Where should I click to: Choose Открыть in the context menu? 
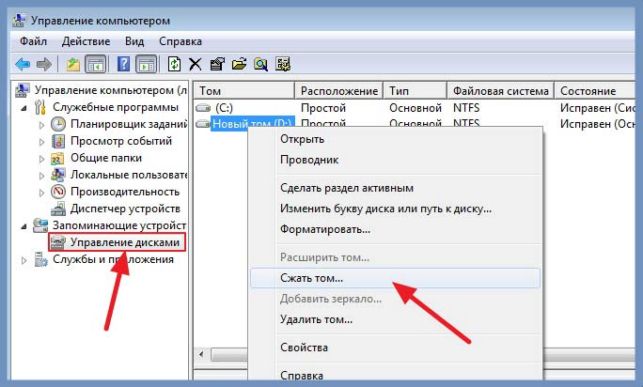tap(396, 139)
